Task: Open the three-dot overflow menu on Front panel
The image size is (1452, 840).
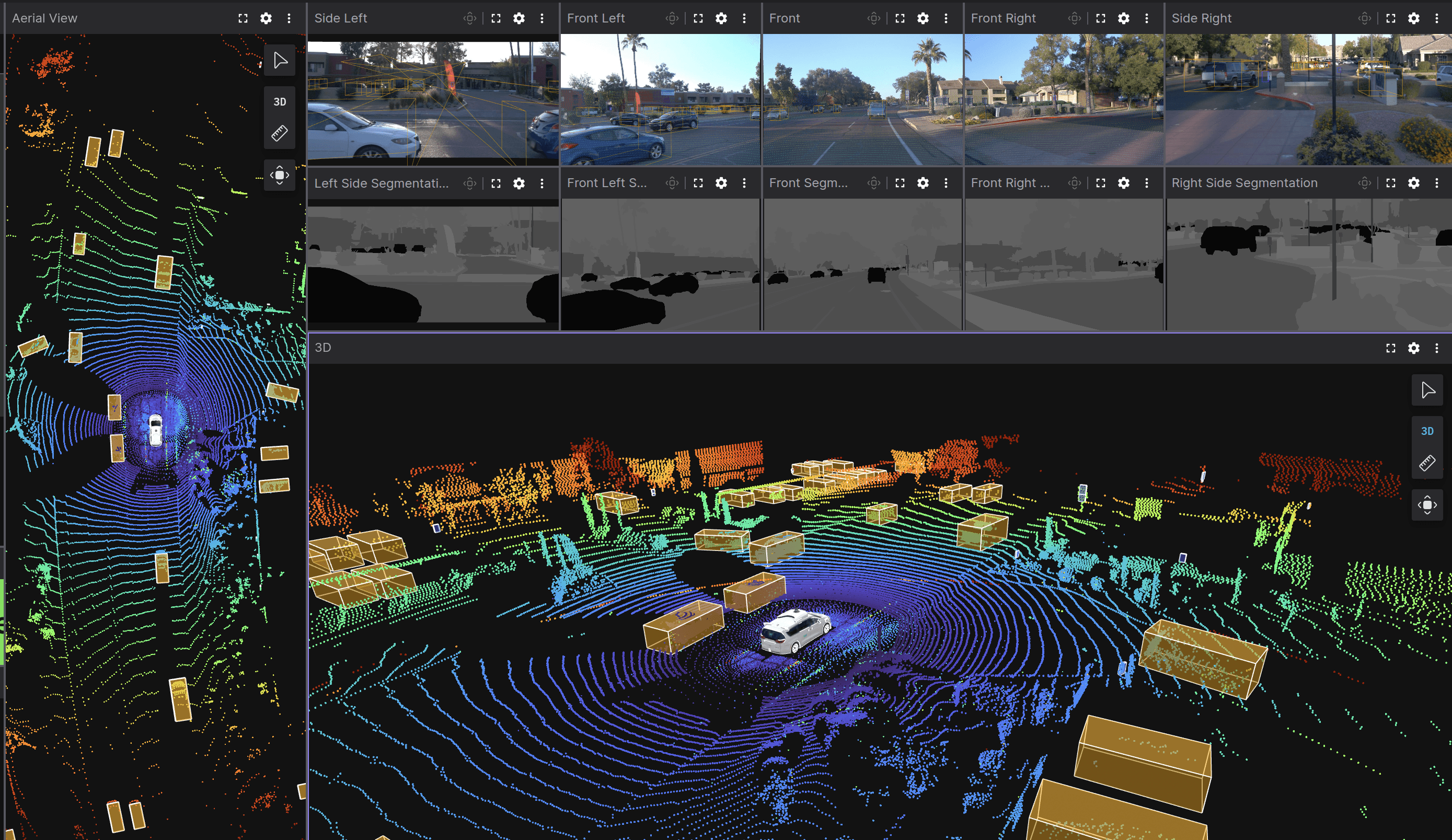Action: (946, 18)
